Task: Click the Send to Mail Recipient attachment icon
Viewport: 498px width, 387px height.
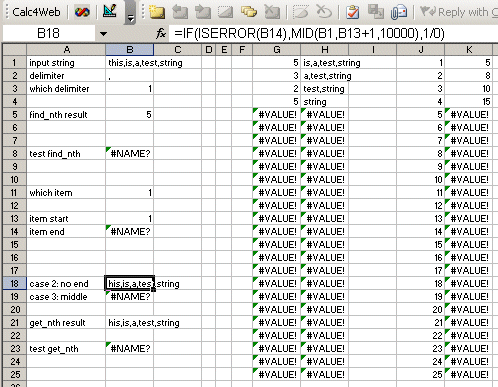Action: (x=399, y=12)
